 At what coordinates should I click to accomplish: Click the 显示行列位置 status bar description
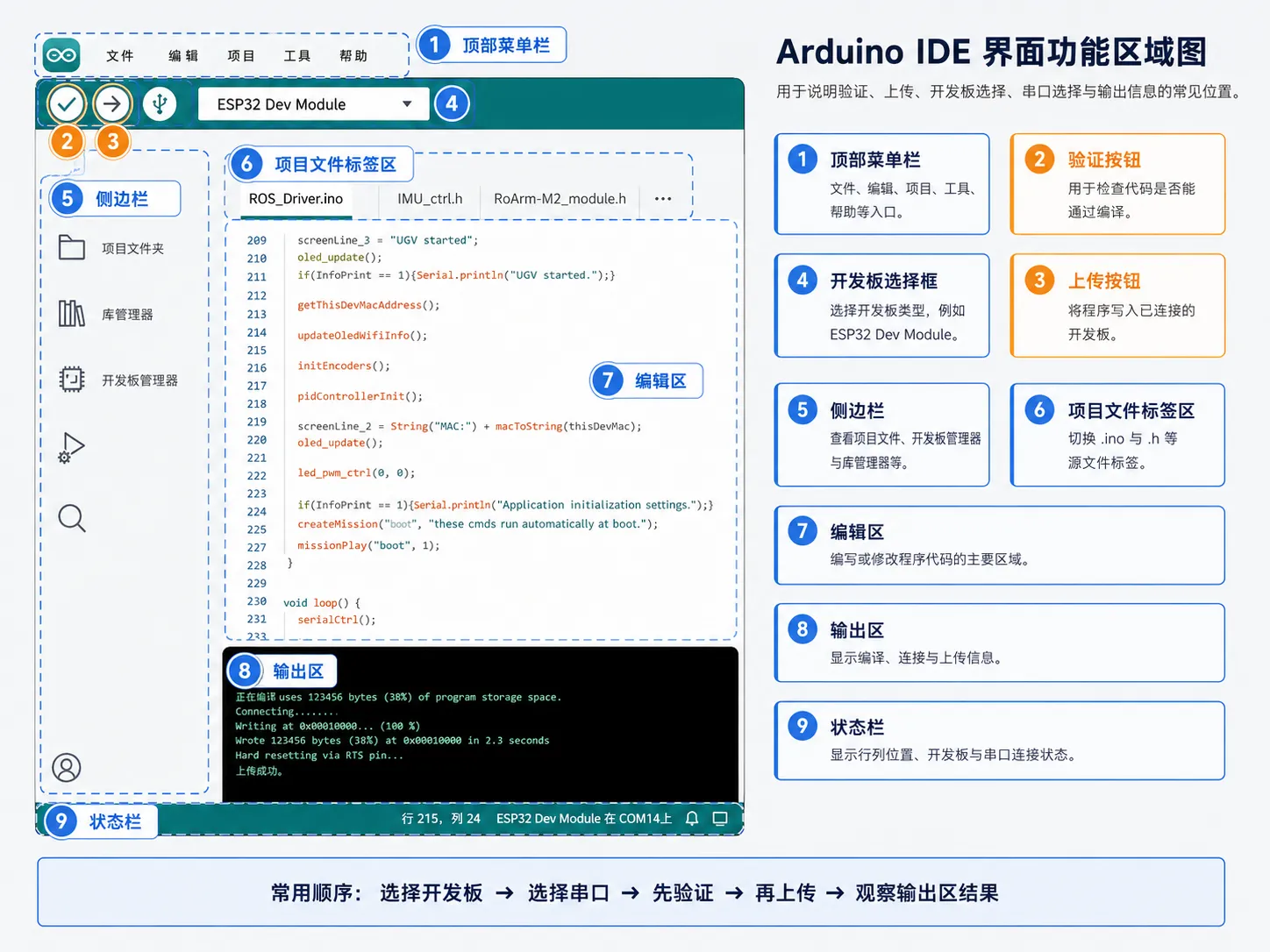[x=953, y=755]
